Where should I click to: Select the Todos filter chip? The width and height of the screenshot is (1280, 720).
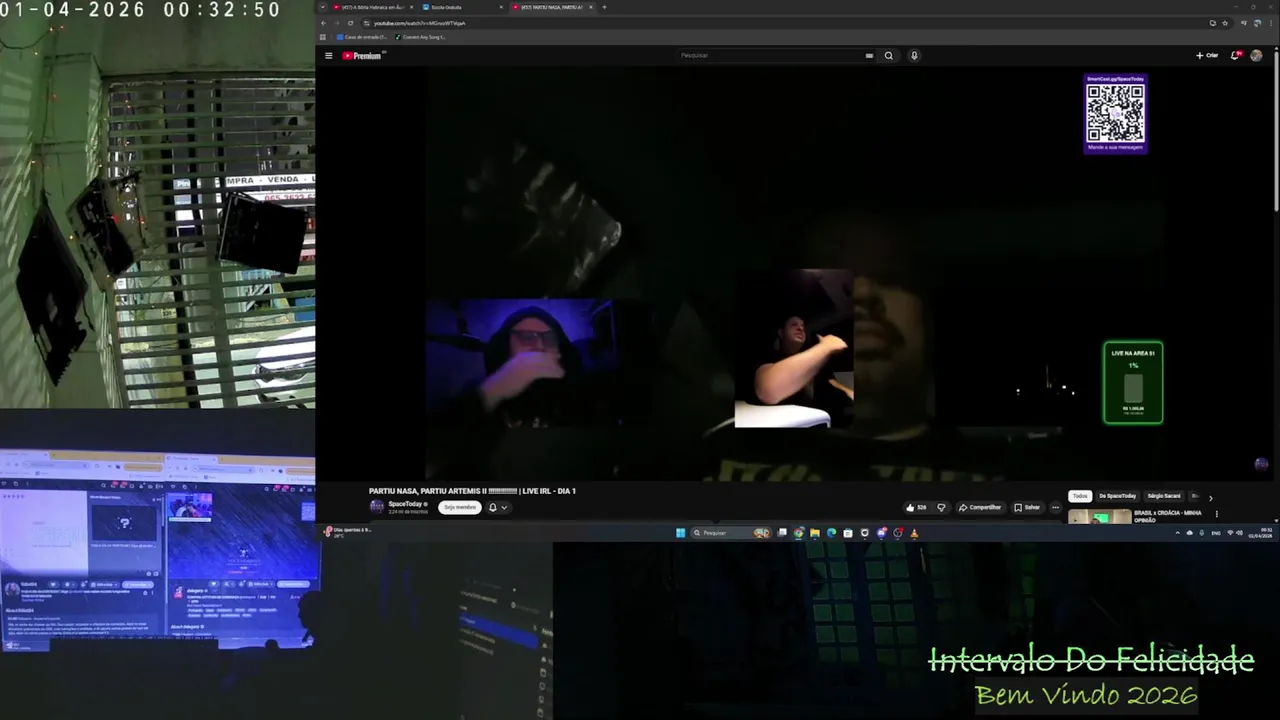click(x=1080, y=496)
